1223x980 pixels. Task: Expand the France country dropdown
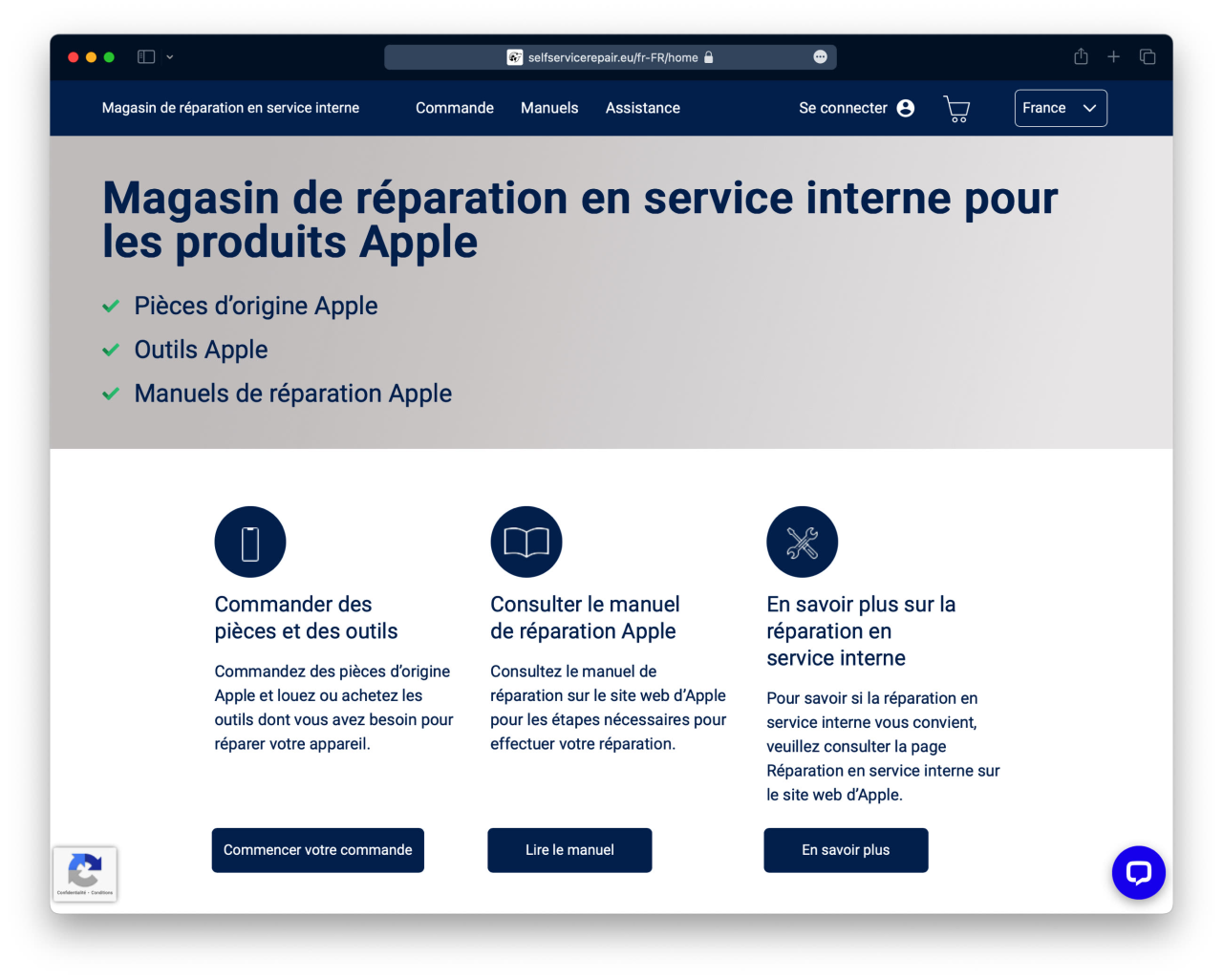[1061, 108]
